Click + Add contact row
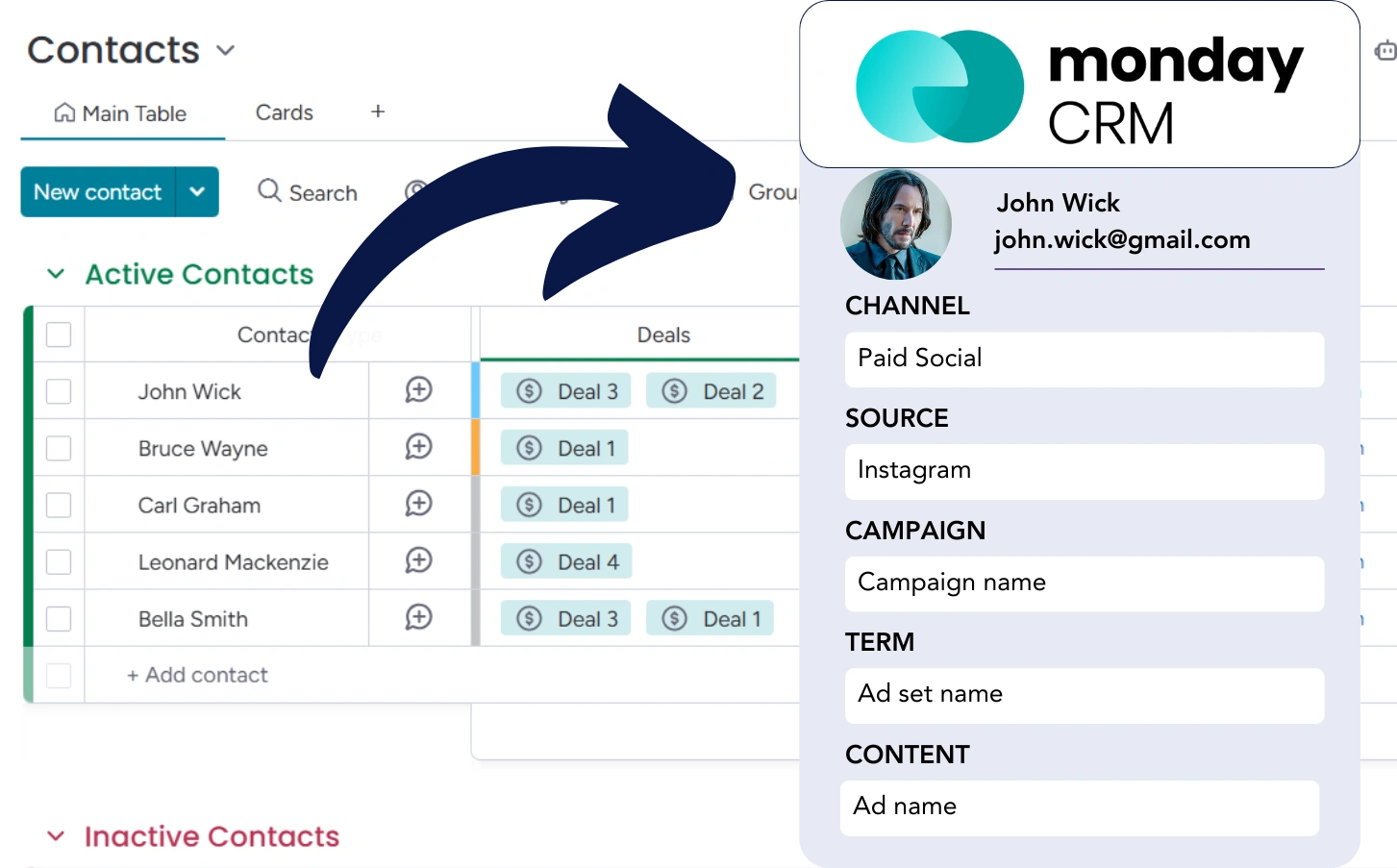 tap(197, 675)
